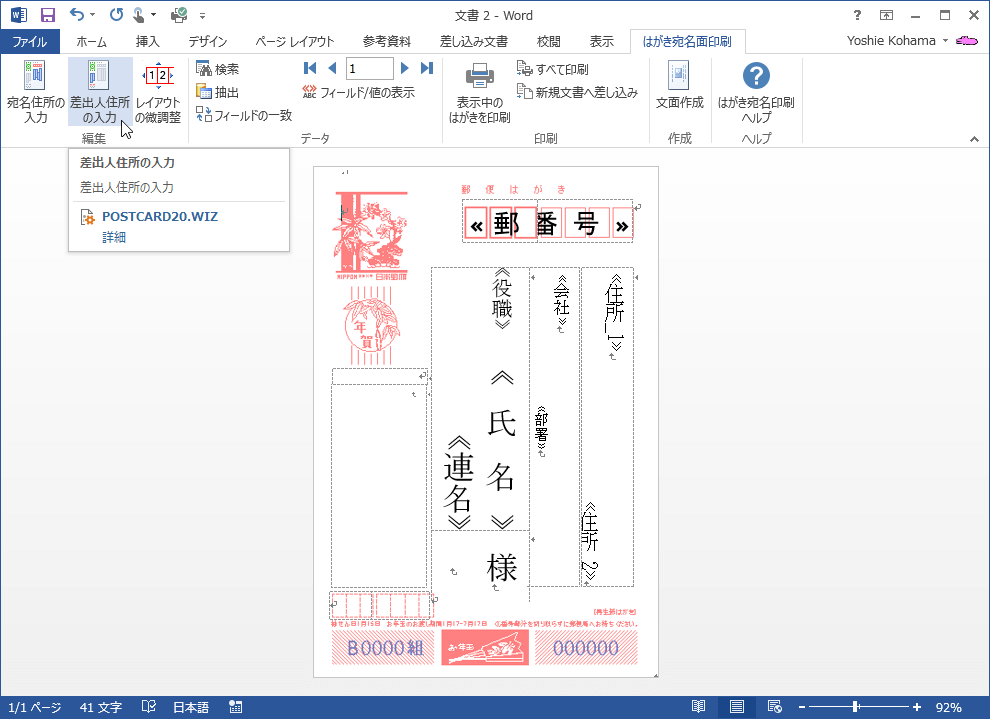
Task: Switch to the 表示 tab
Action: tap(601, 42)
